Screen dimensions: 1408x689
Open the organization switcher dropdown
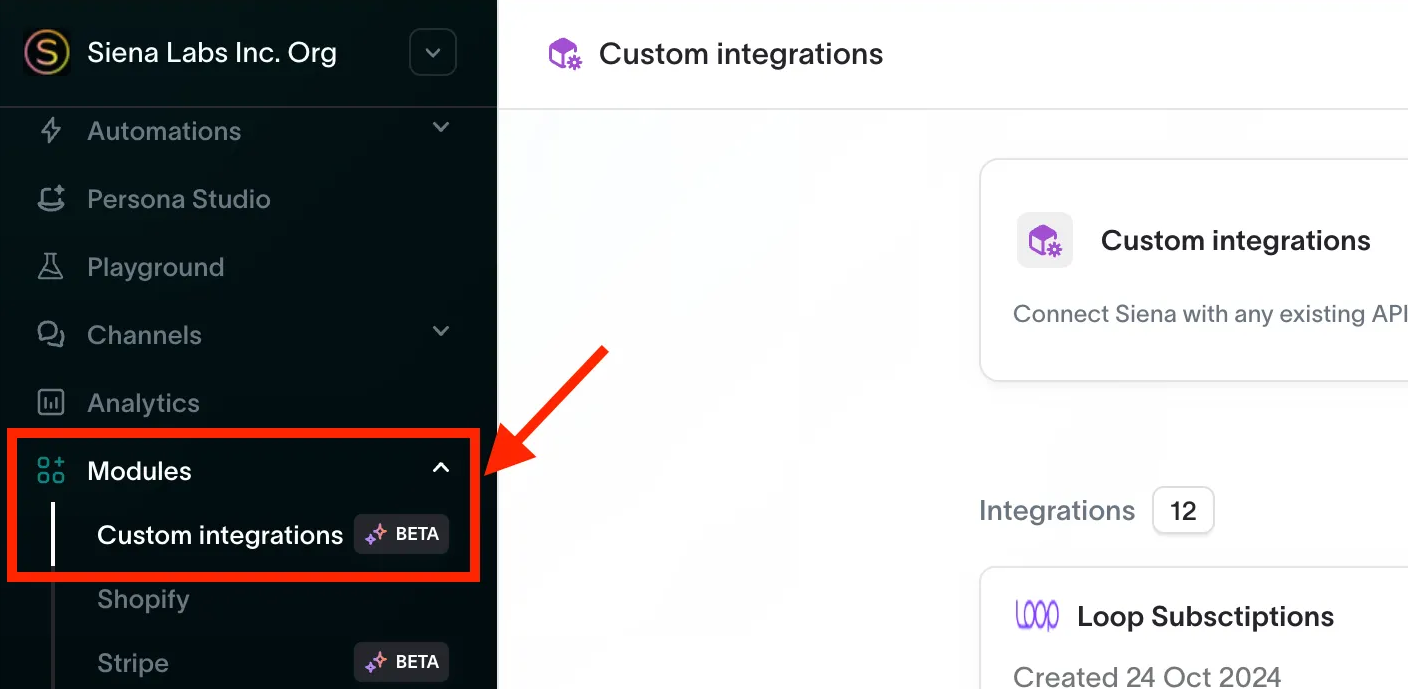433,52
